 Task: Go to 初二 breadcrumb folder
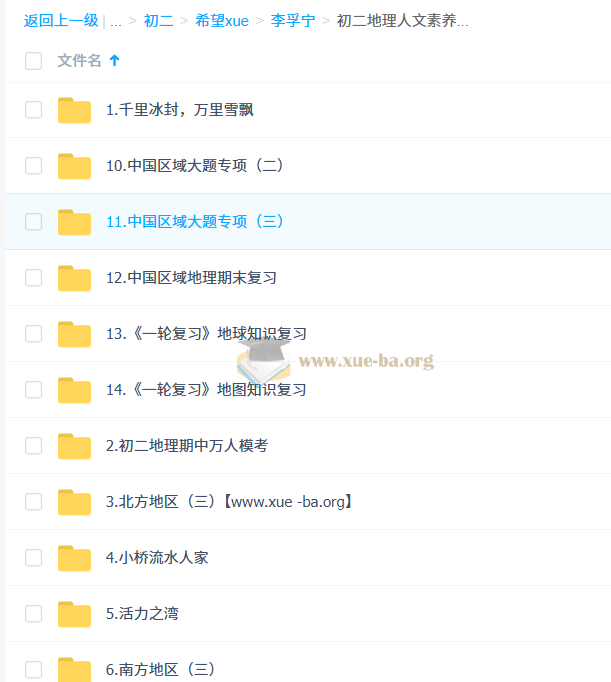[x=158, y=20]
